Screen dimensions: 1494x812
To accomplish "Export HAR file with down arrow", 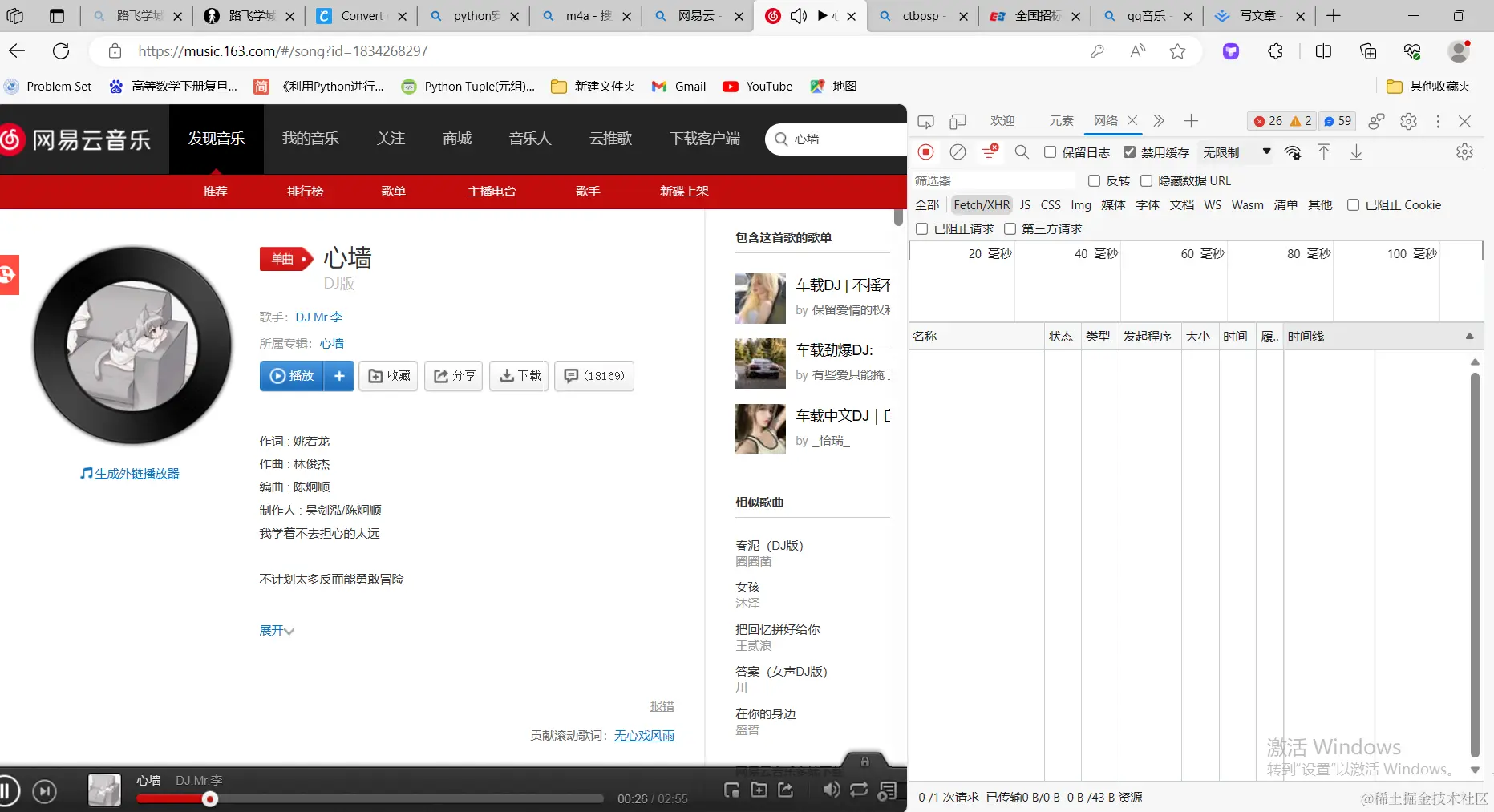I will point(1356,152).
